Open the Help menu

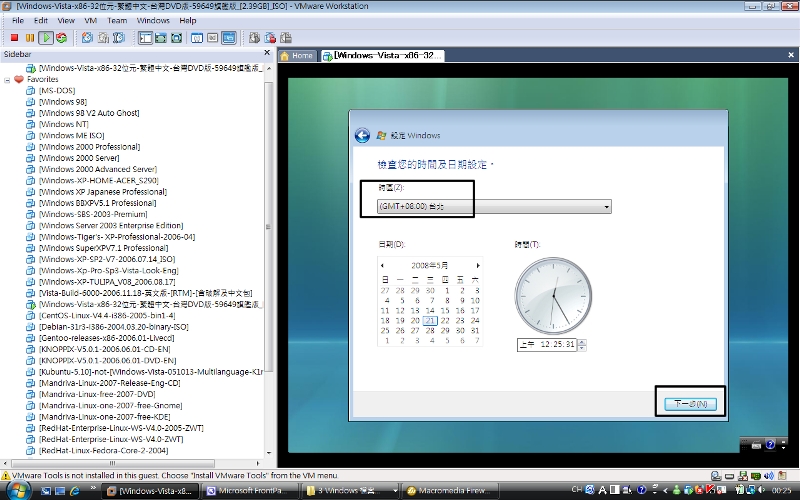188,20
